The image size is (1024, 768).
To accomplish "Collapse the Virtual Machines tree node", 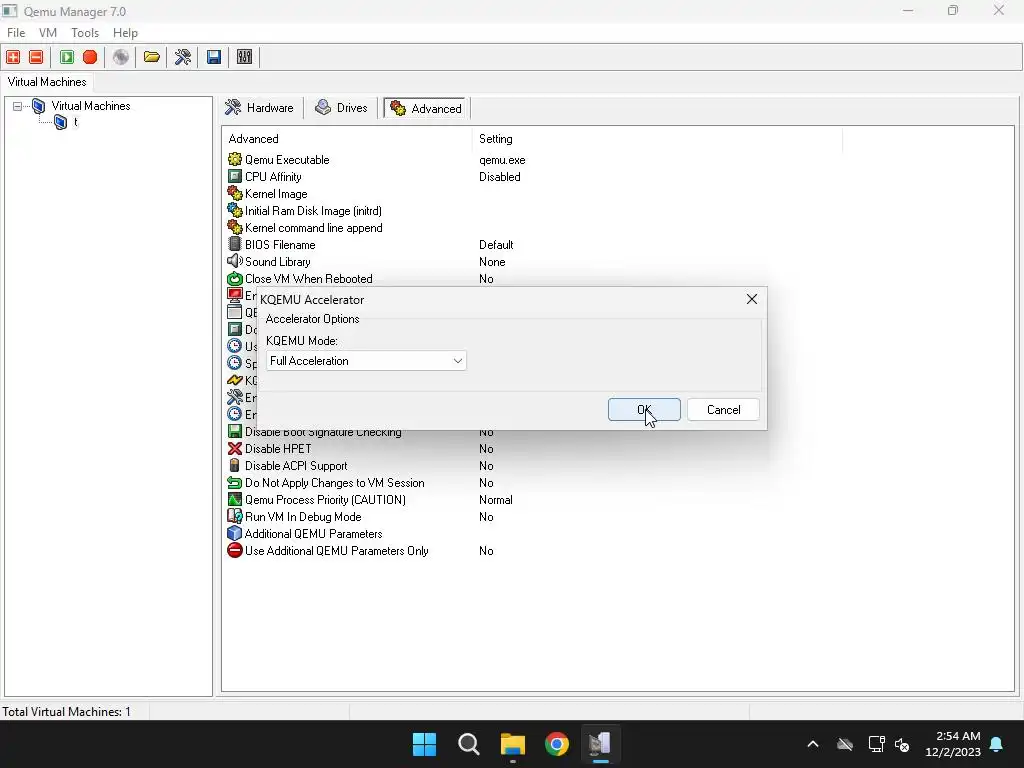I will click(18, 106).
